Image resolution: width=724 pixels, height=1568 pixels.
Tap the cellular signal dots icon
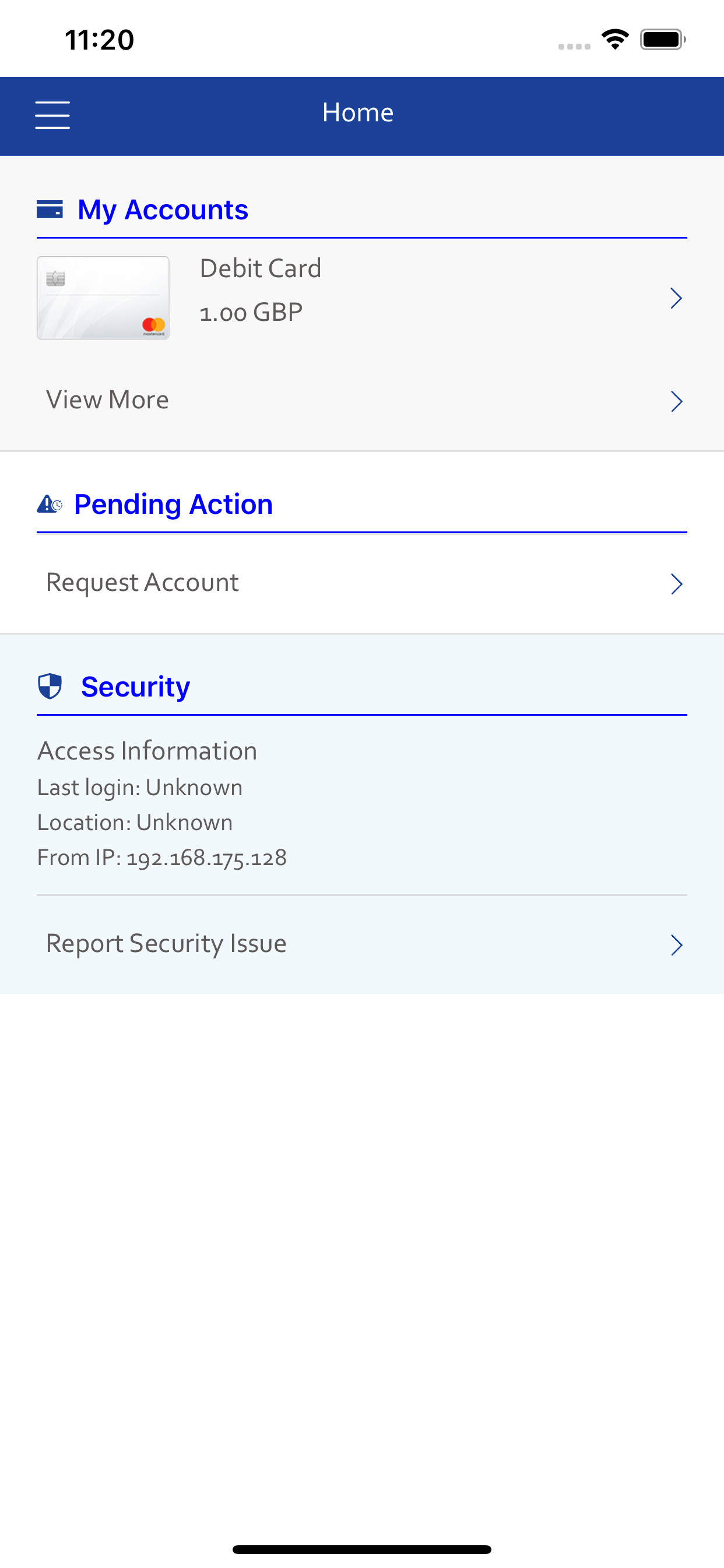(574, 46)
